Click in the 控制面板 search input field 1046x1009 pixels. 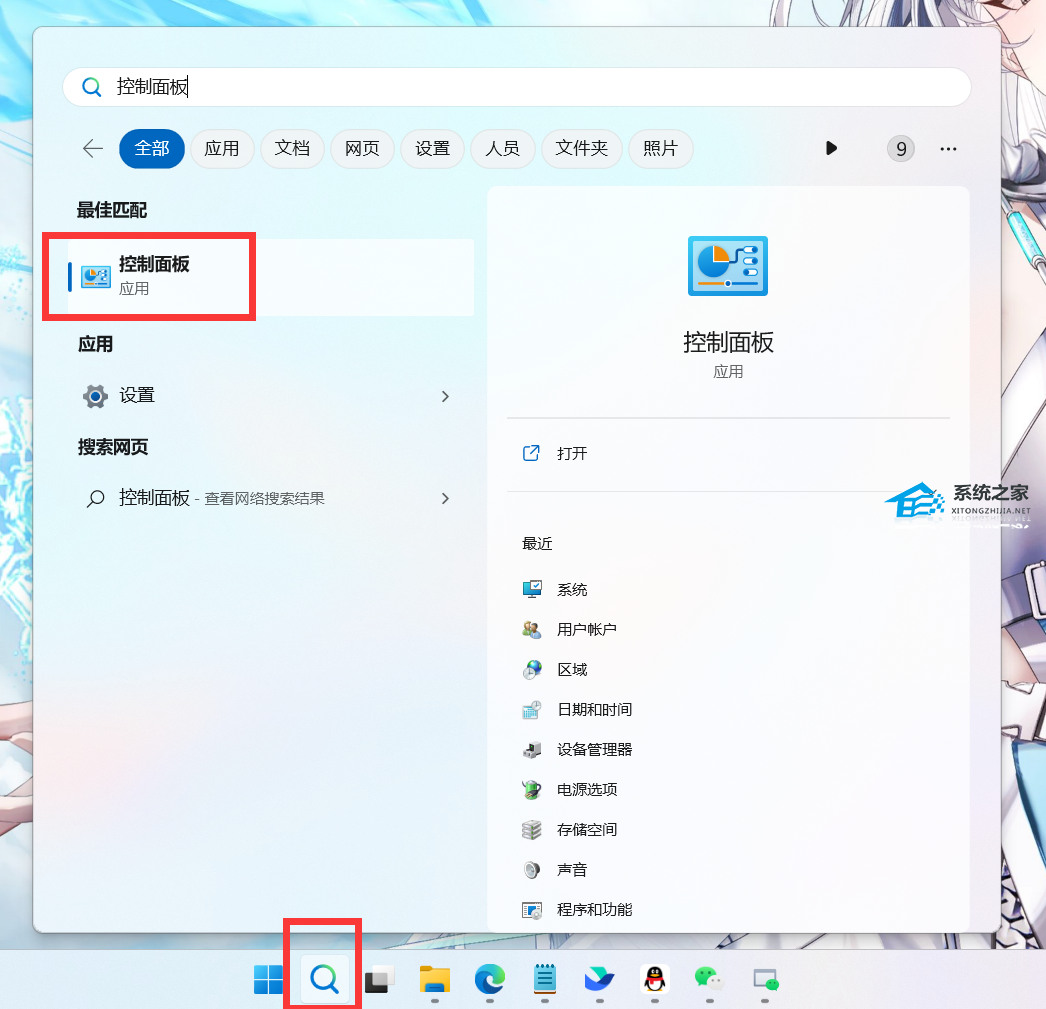tap(517, 87)
